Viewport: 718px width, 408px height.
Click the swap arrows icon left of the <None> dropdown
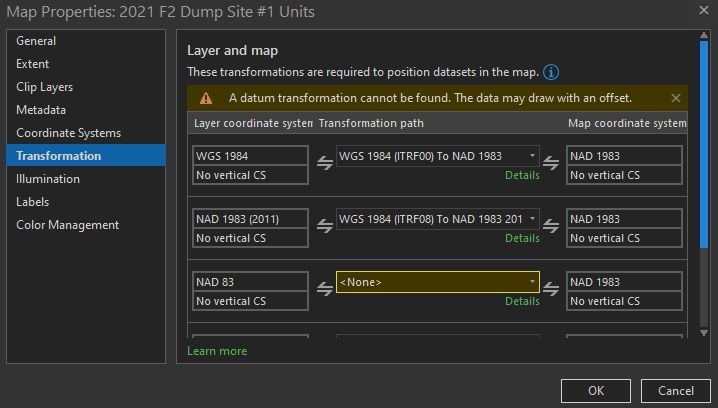pos(324,291)
